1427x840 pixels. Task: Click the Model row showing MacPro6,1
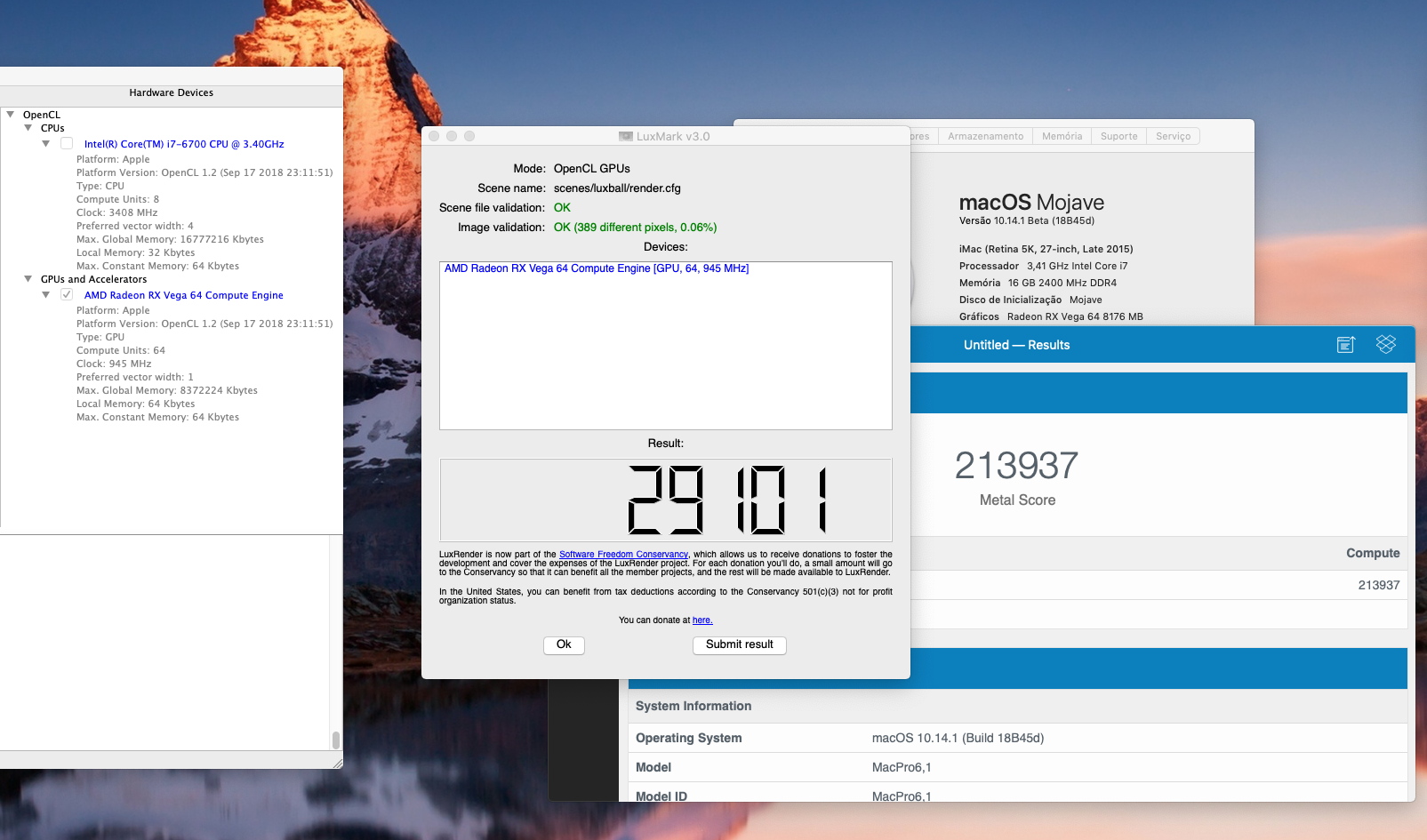point(1017,767)
